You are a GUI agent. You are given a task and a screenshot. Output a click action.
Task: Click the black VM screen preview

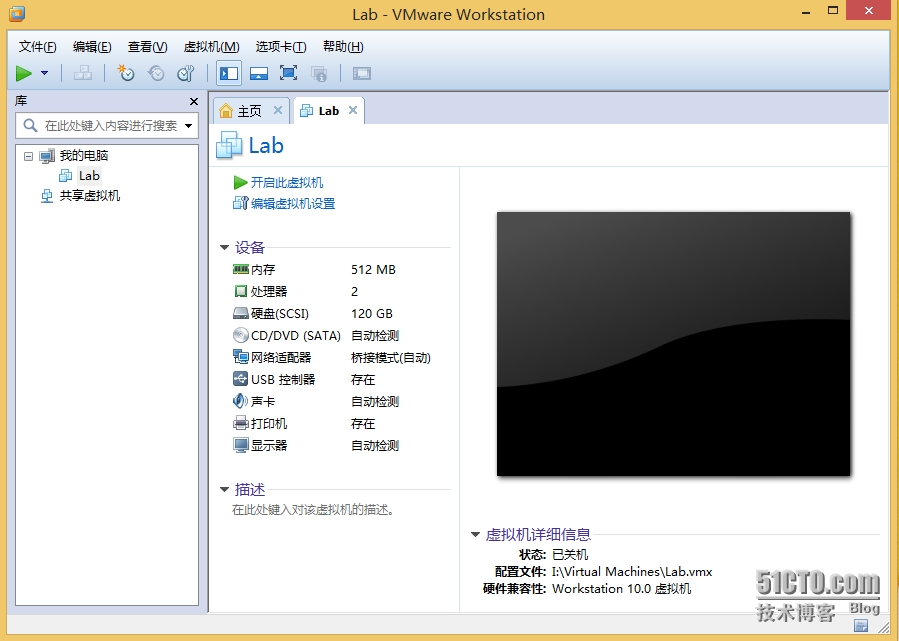tap(673, 344)
